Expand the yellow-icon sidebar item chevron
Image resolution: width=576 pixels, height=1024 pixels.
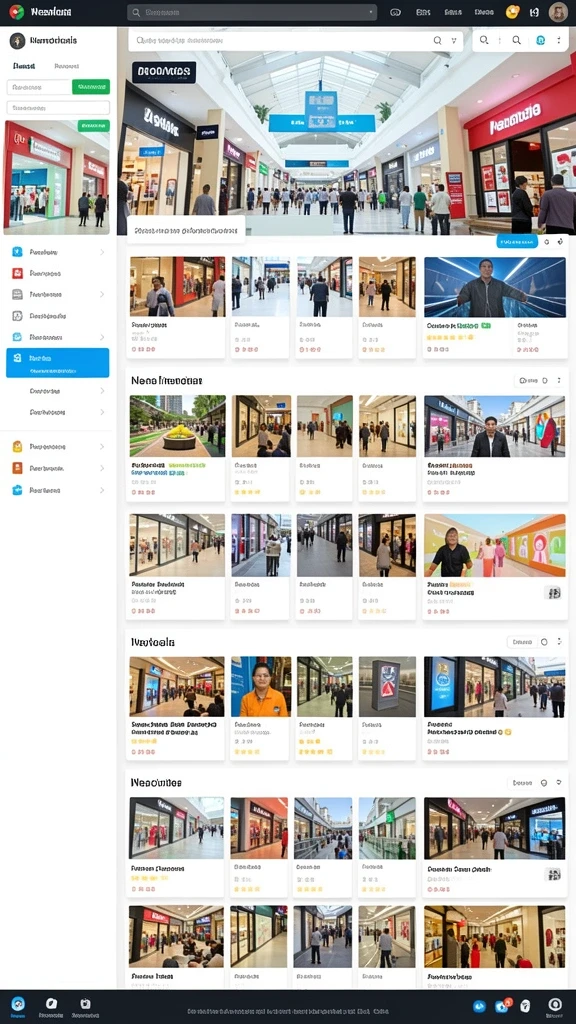click(102, 447)
